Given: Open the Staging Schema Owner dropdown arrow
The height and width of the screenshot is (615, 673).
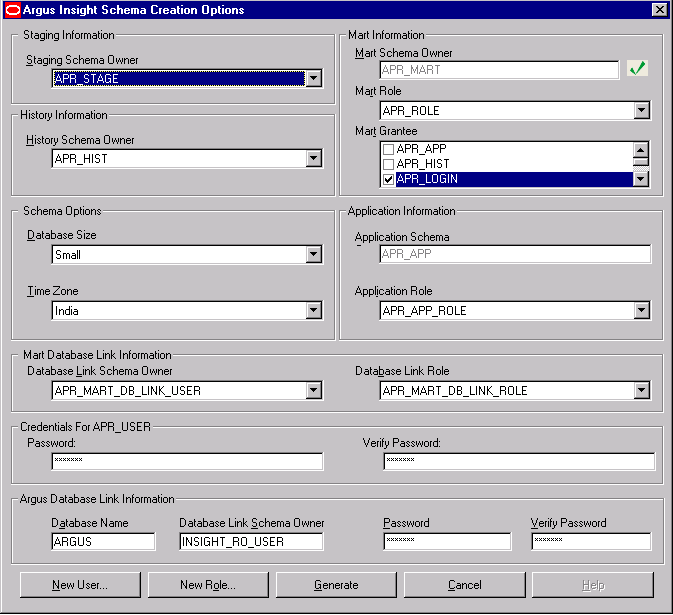Looking at the screenshot, I should (314, 78).
